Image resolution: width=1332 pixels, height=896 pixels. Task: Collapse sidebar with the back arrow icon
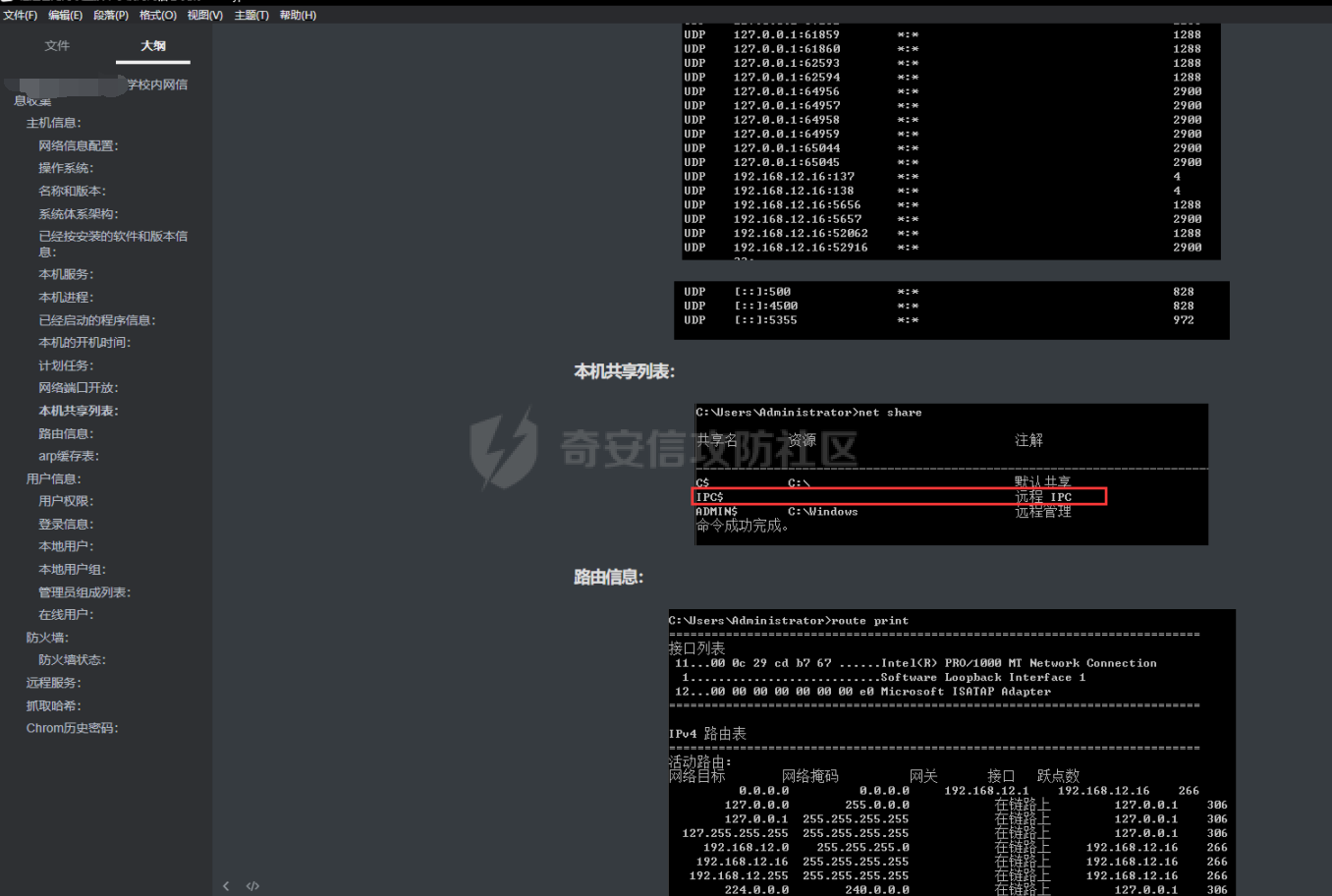tap(226, 886)
